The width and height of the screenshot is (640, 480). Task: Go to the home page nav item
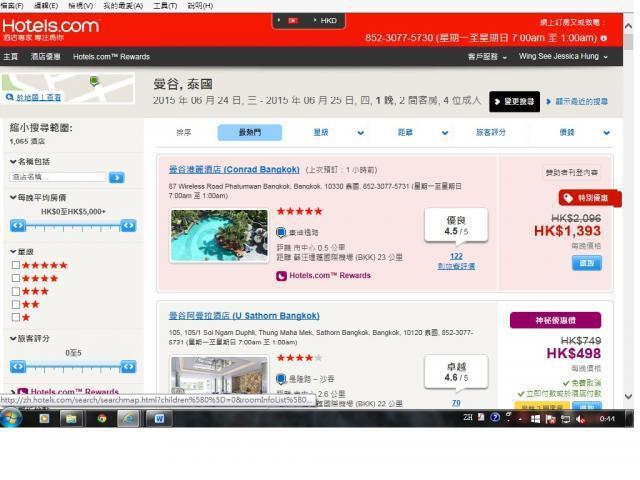11,57
